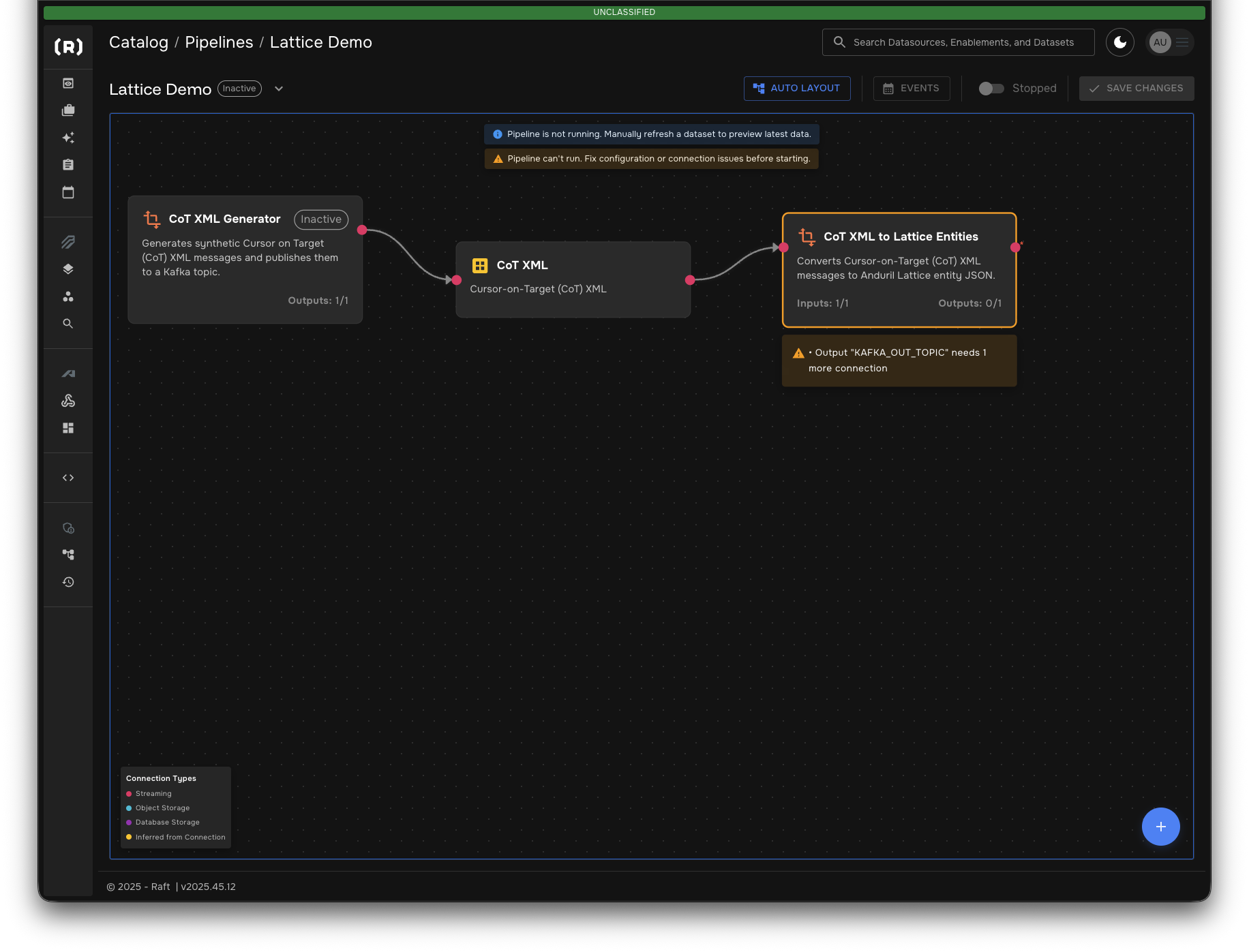Click the Streaming legend red swatch

tap(129, 794)
